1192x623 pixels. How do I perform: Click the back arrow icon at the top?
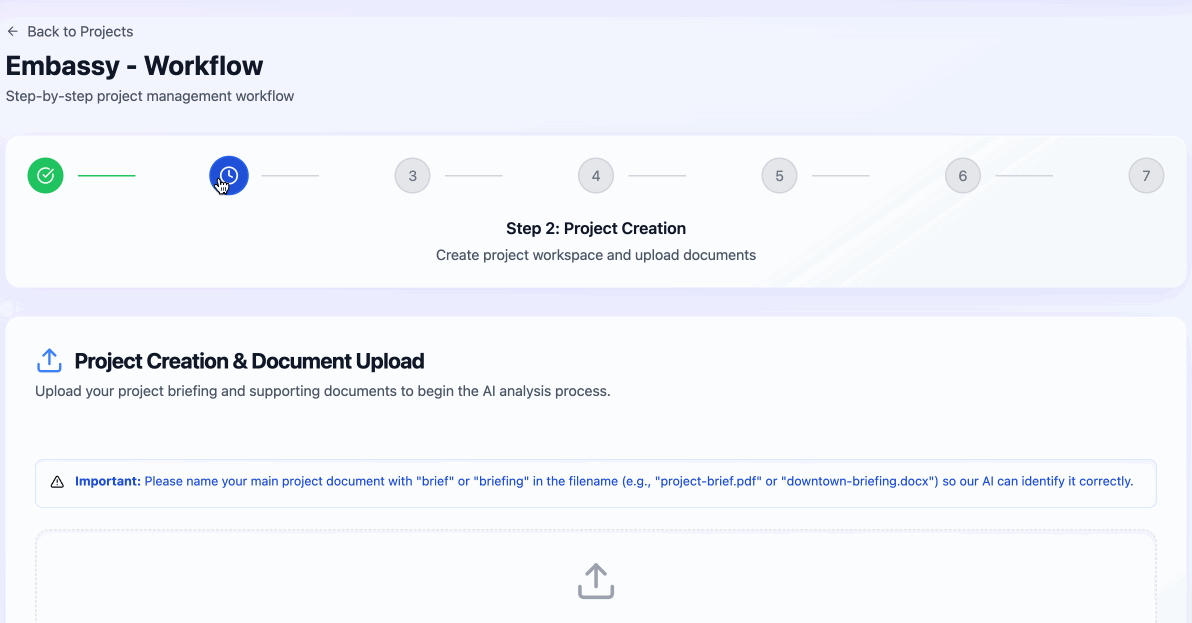pos(12,31)
